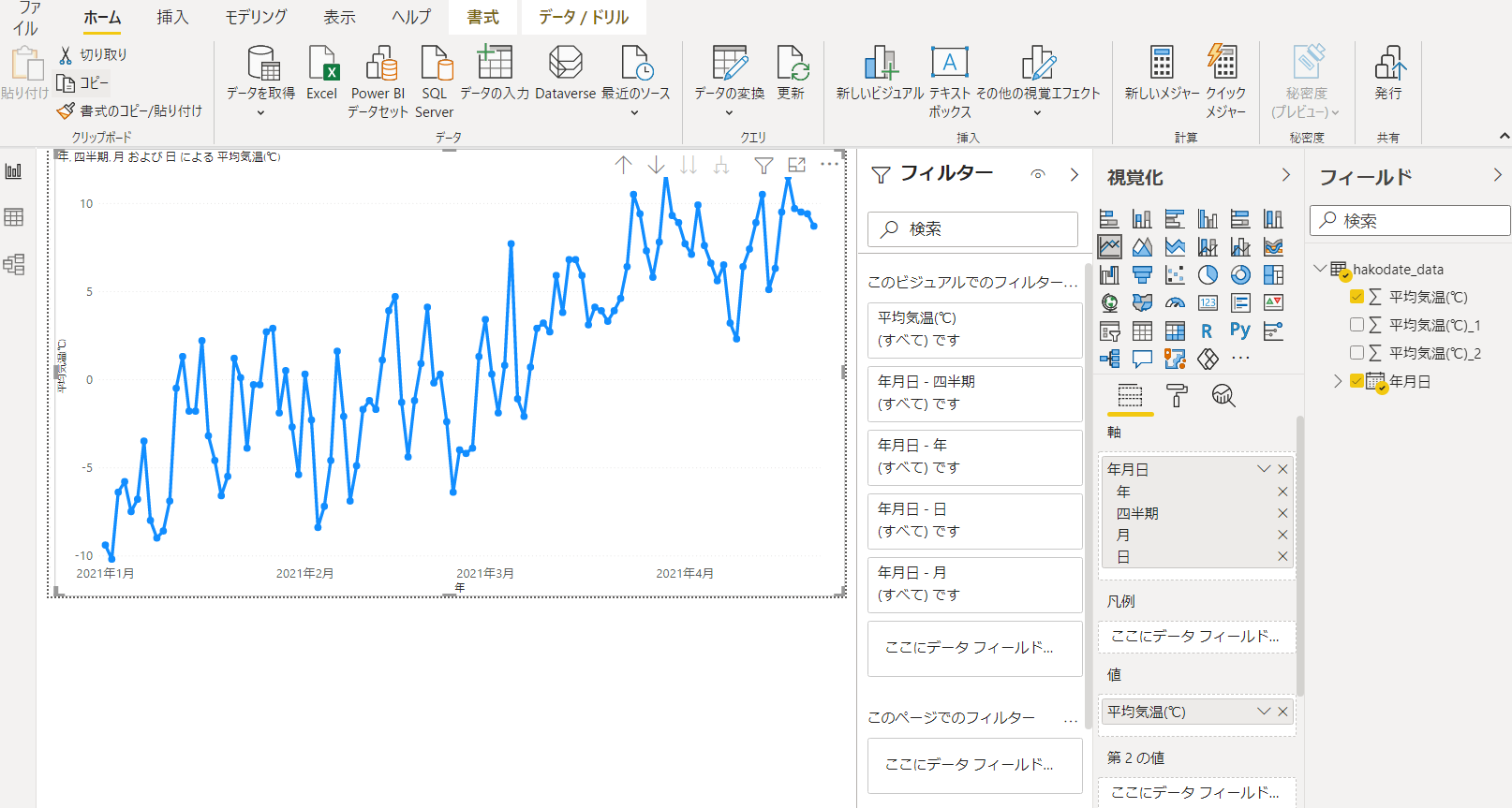Open chart more options ellipsis

coord(830,165)
